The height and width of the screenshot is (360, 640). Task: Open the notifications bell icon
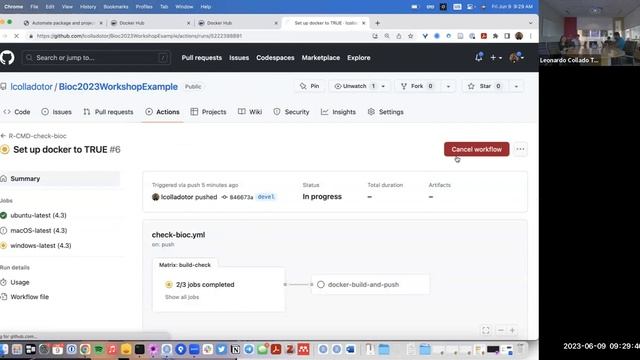point(479,57)
